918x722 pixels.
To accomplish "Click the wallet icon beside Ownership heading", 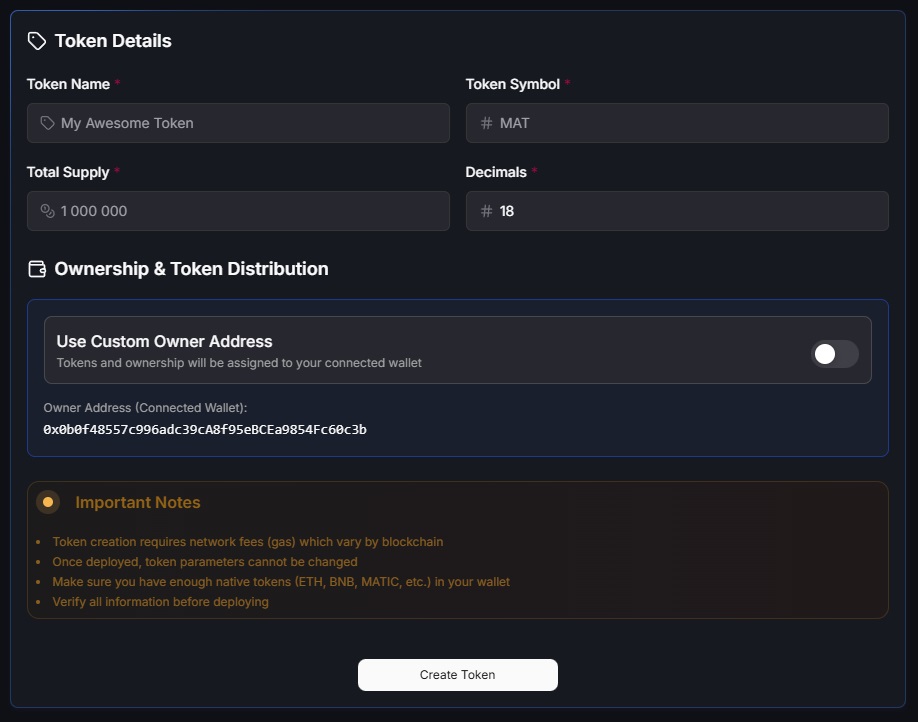I will point(37,269).
